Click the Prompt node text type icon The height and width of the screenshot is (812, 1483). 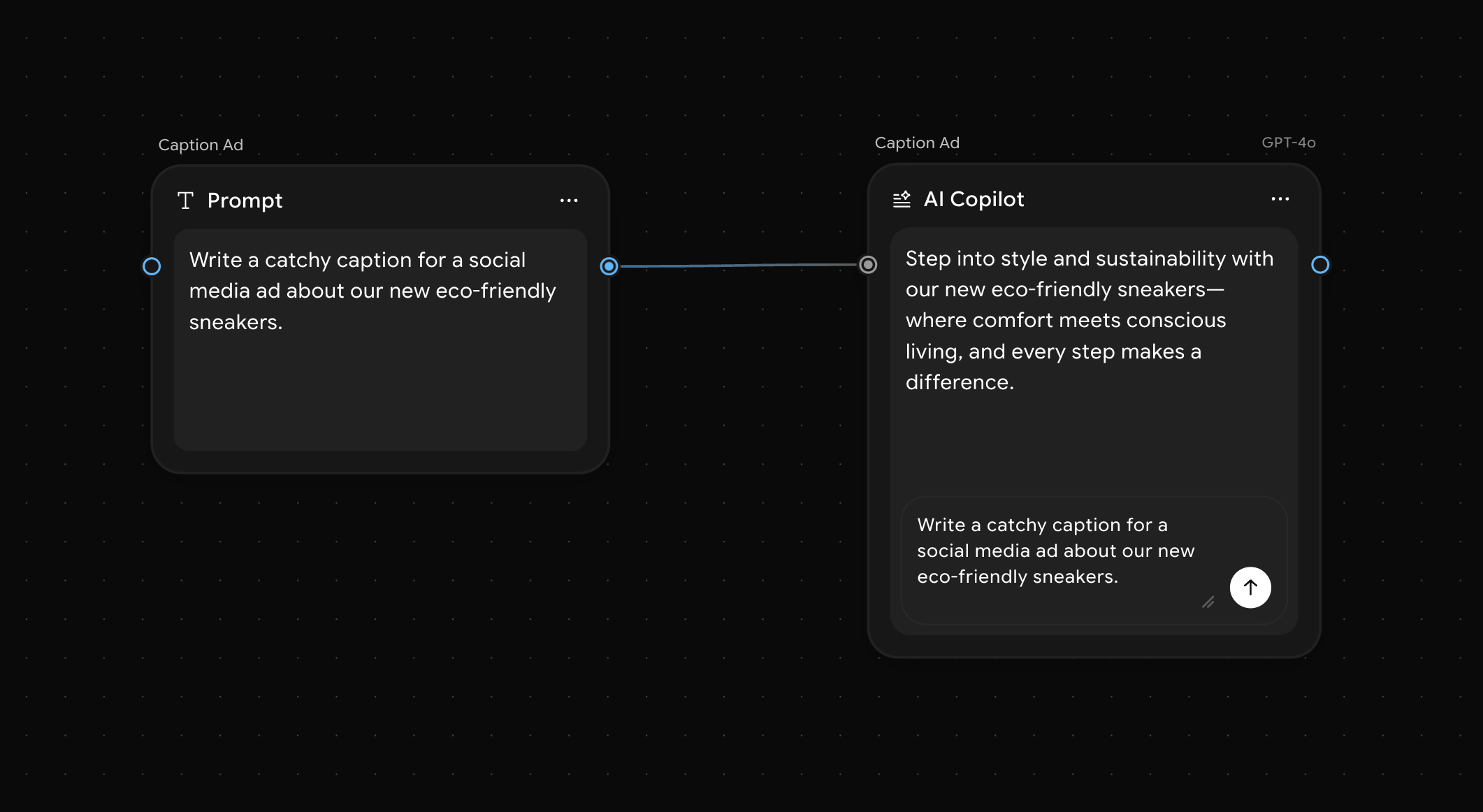(x=185, y=201)
